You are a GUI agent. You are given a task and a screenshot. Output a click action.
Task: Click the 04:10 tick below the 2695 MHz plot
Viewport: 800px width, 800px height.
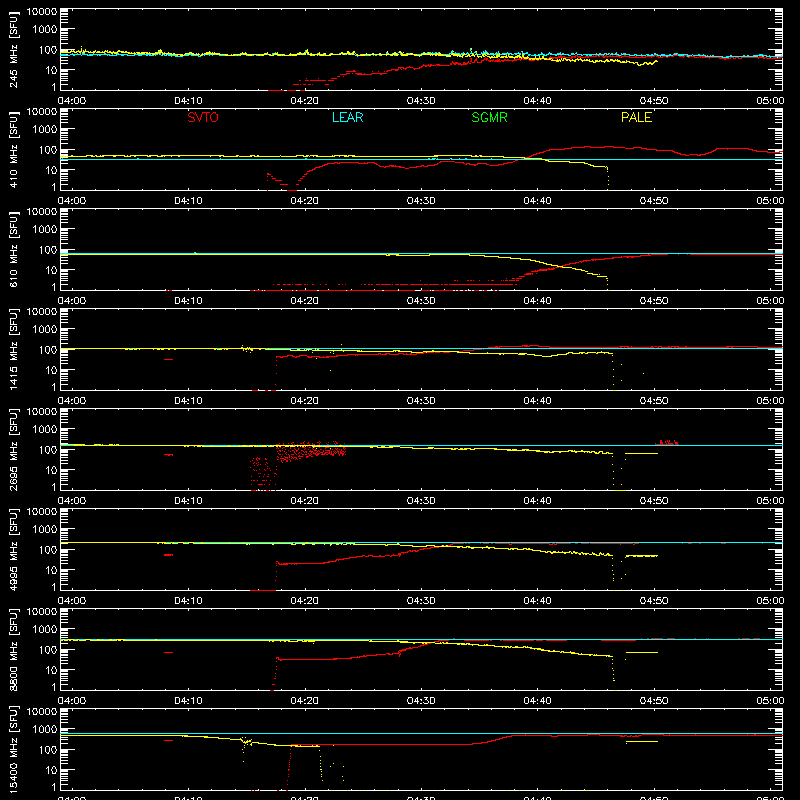tap(188, 501)
